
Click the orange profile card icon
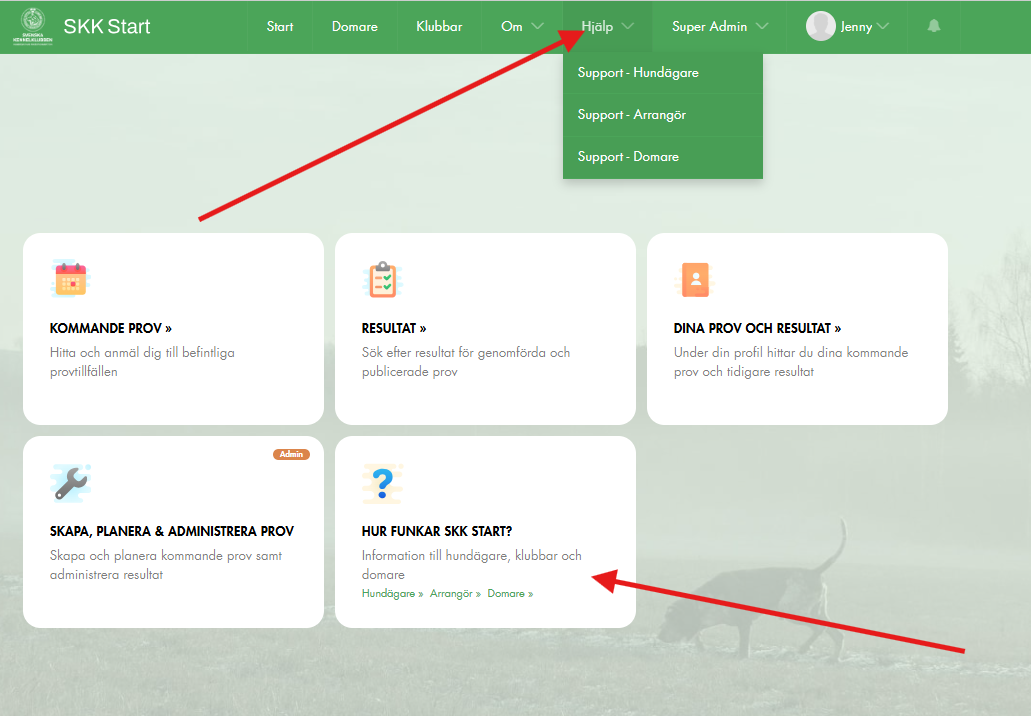(694, 279)
